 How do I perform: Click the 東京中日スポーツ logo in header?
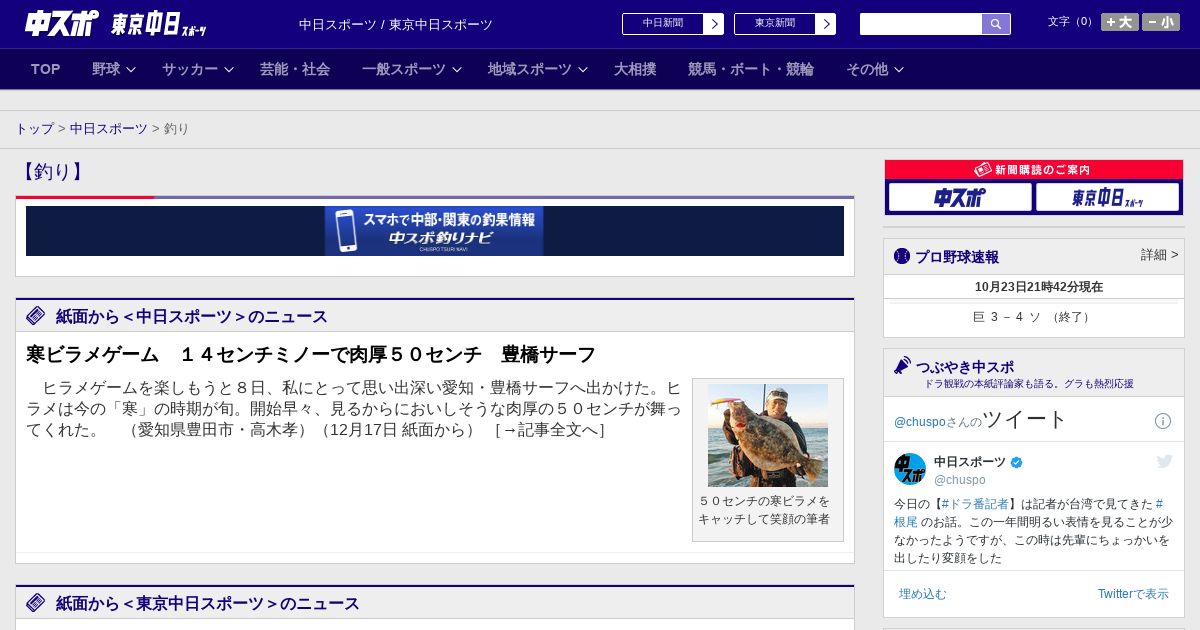click(x=158, y=23)
